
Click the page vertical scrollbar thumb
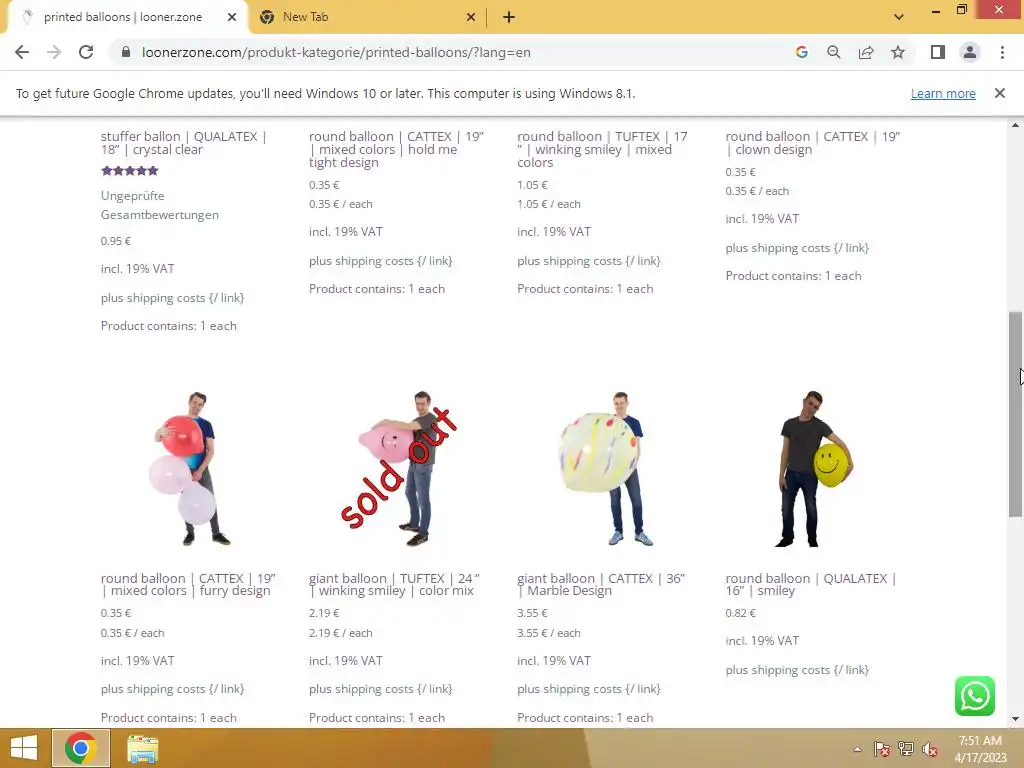coord(1016,415)
